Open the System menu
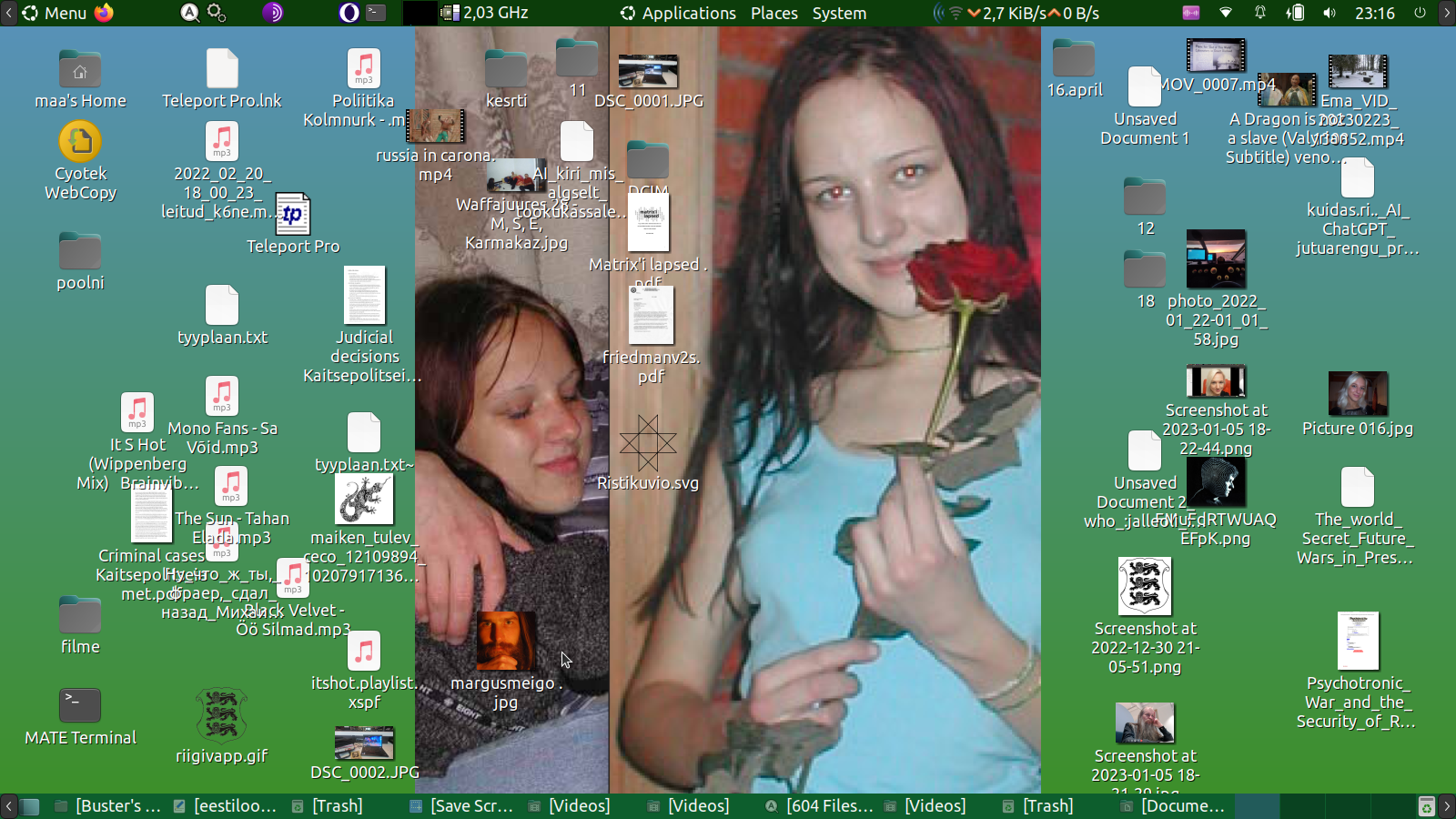Image resolution: width=1456 pixels, height=819 pixels. (839, 13)
